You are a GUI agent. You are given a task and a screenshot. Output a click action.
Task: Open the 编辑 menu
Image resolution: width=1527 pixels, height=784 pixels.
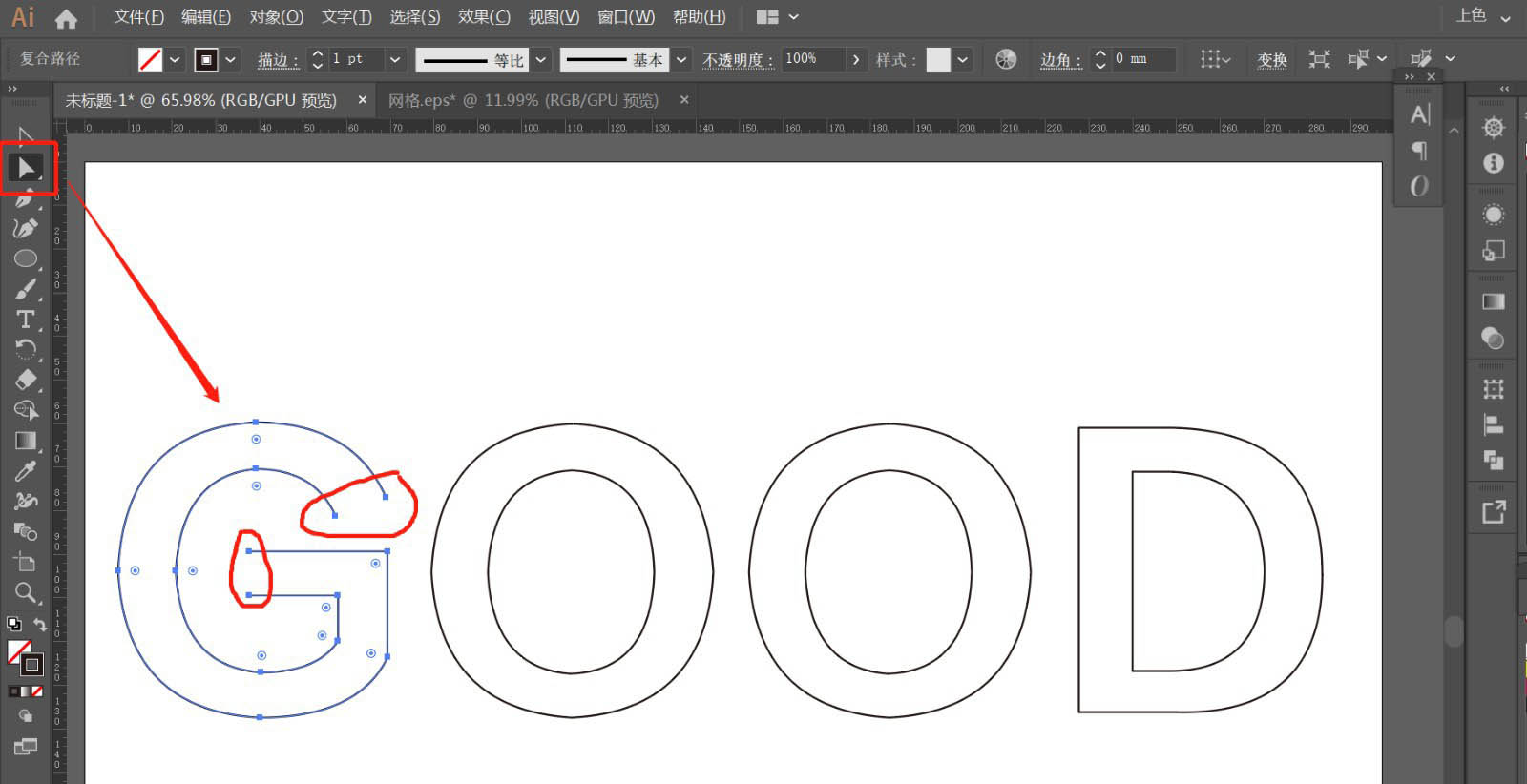(x=206, y=17)
